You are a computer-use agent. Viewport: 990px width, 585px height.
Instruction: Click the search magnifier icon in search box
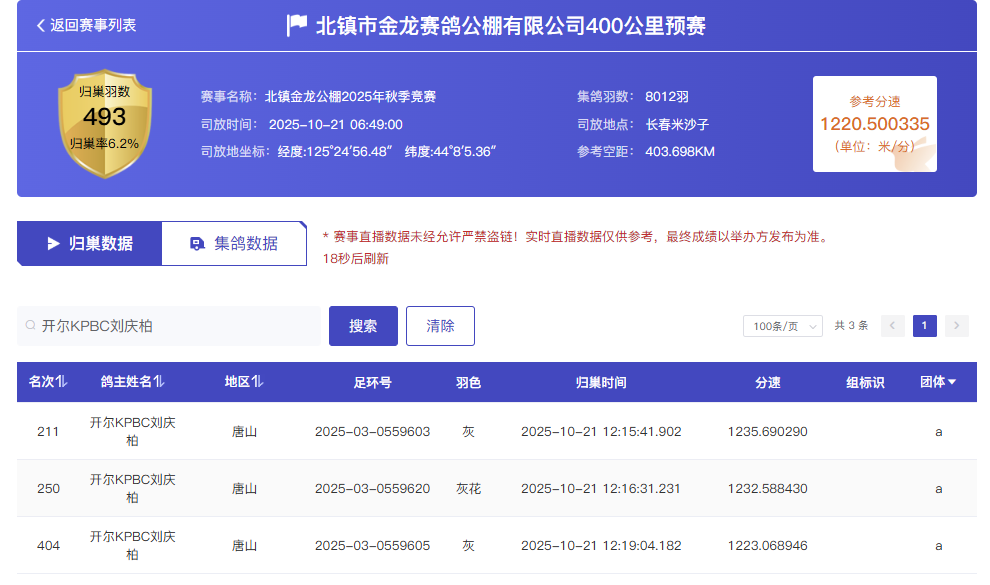click(31, 326)
